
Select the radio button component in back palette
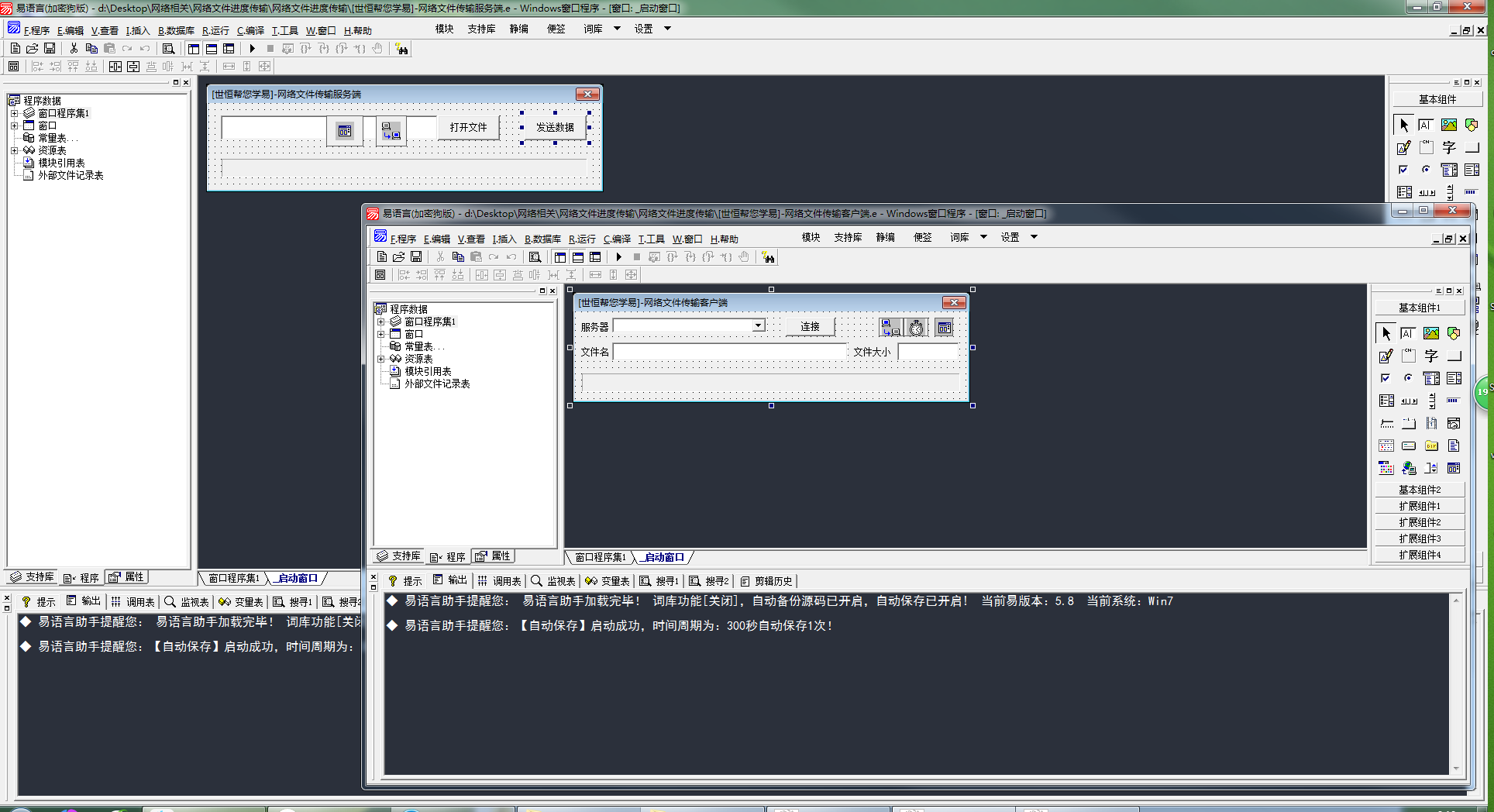pos(1427,170)
